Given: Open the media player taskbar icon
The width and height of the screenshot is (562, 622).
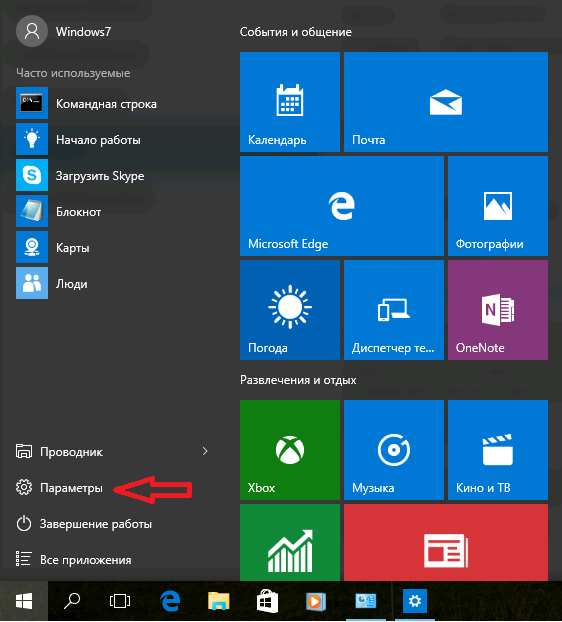Looking at the screenshot, I should point(315,601).
